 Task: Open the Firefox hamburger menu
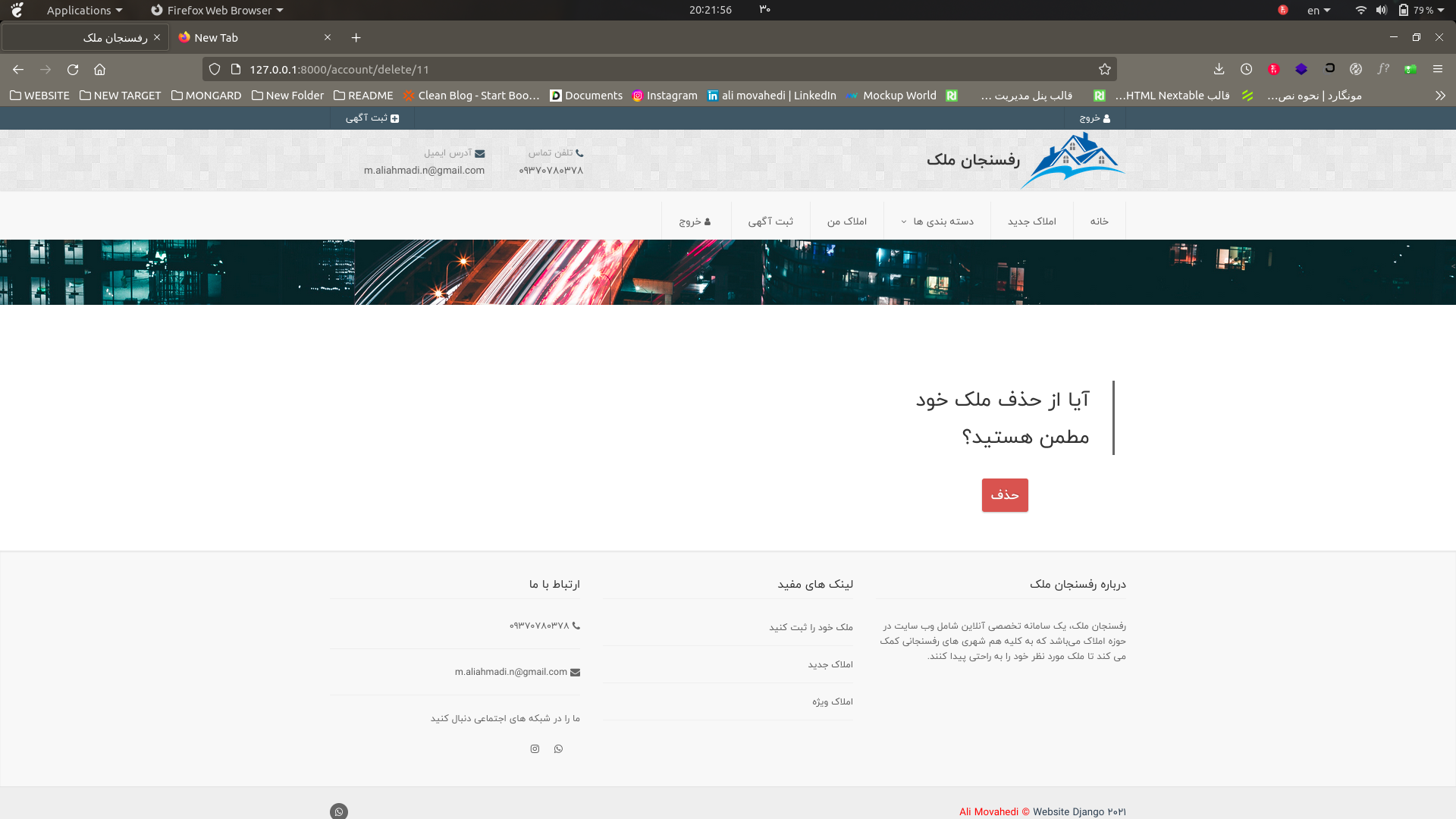(x=1437, y=69)
